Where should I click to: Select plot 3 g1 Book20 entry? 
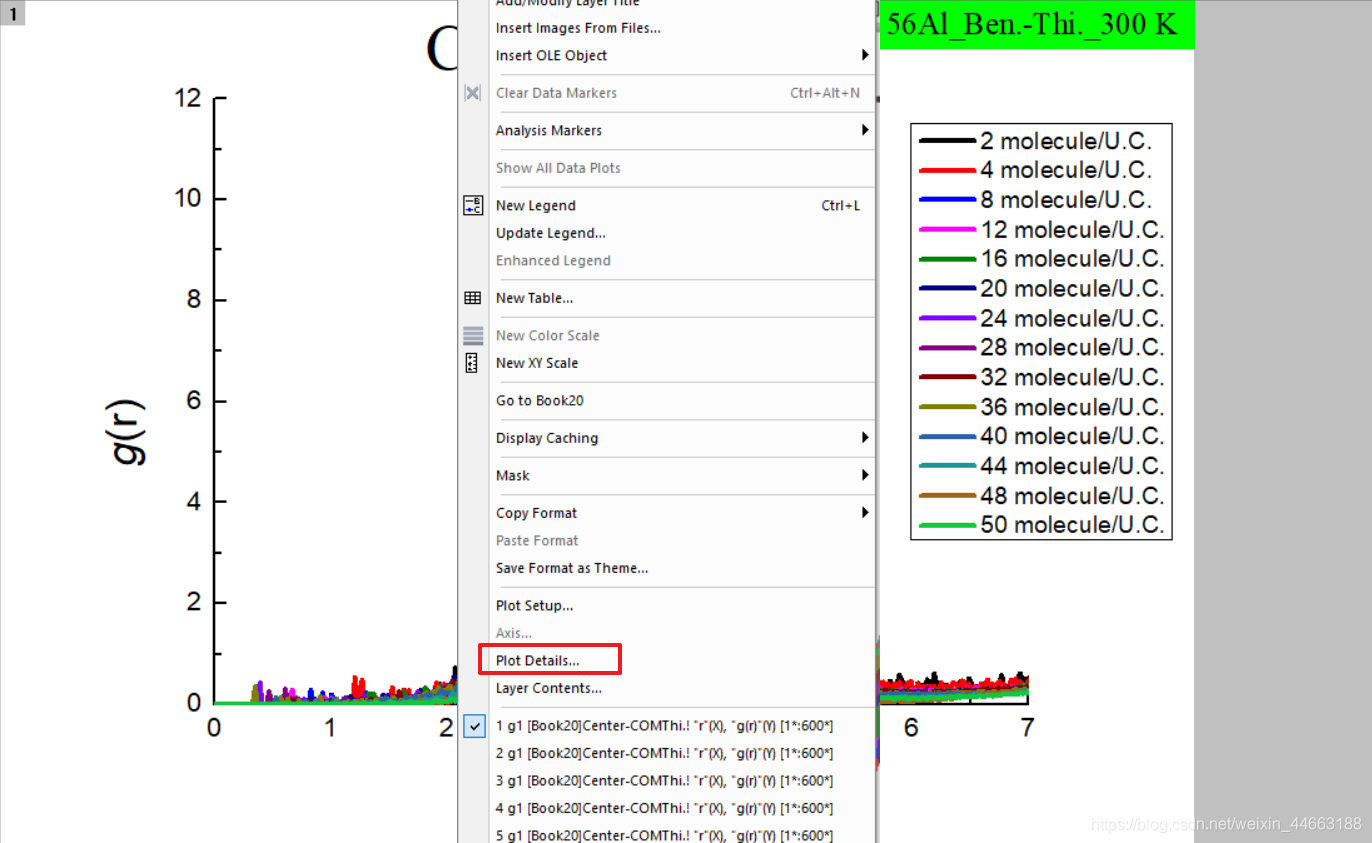(x=664, y=781)
